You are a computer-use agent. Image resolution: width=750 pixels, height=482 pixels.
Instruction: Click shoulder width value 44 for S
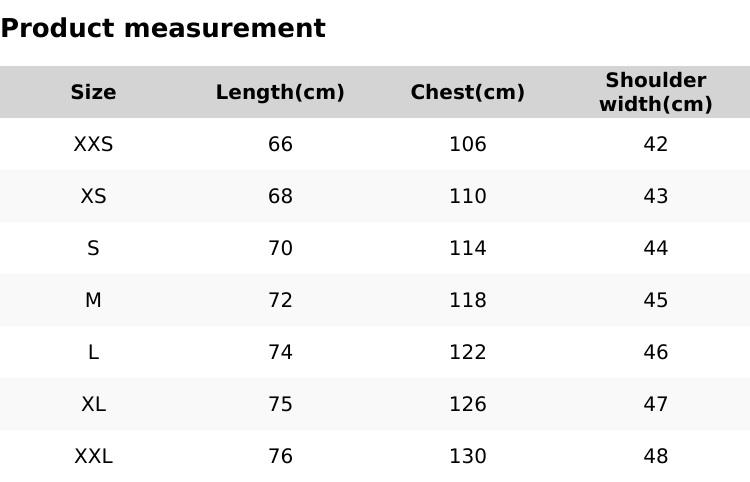(655, 248)
